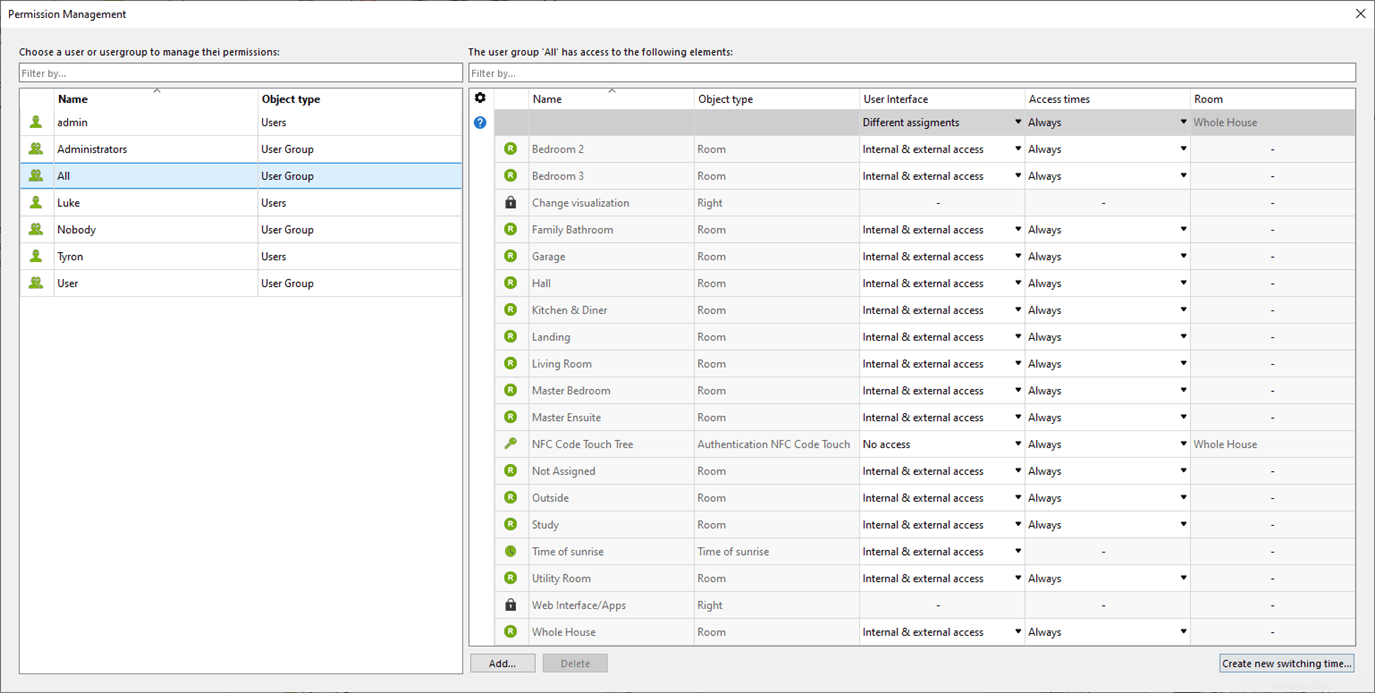1375x693 pixels.
Task: Click the green room icon beside Garage
Action: (511, 257)
